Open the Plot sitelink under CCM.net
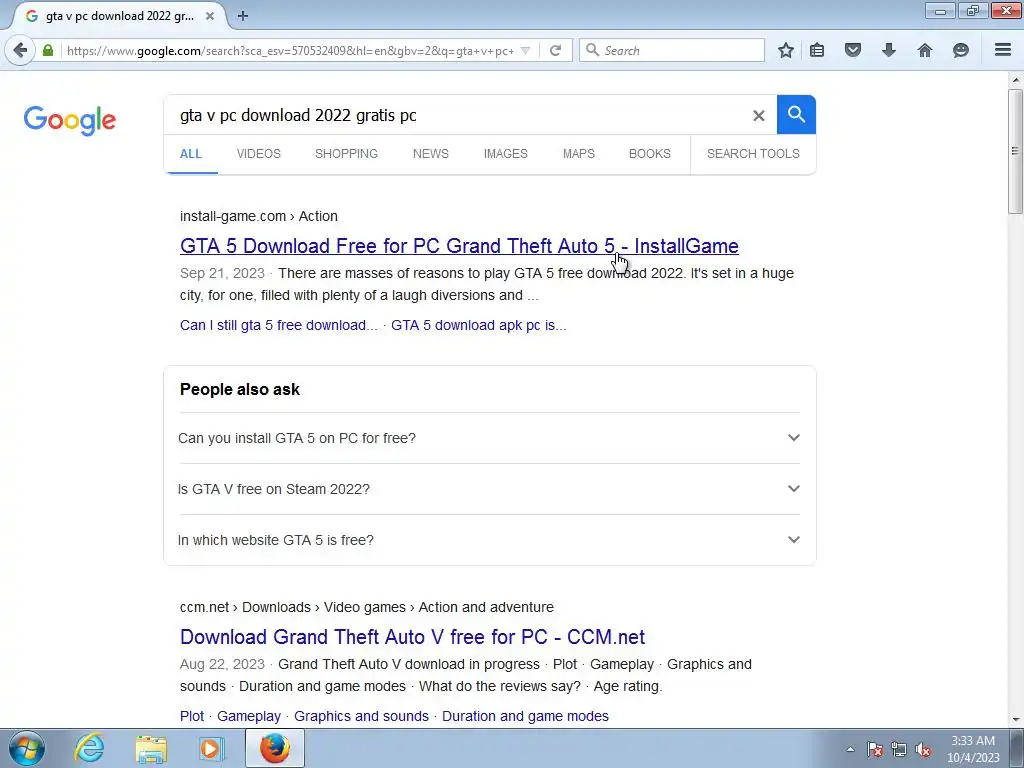1024x768 pixels. 192,716
